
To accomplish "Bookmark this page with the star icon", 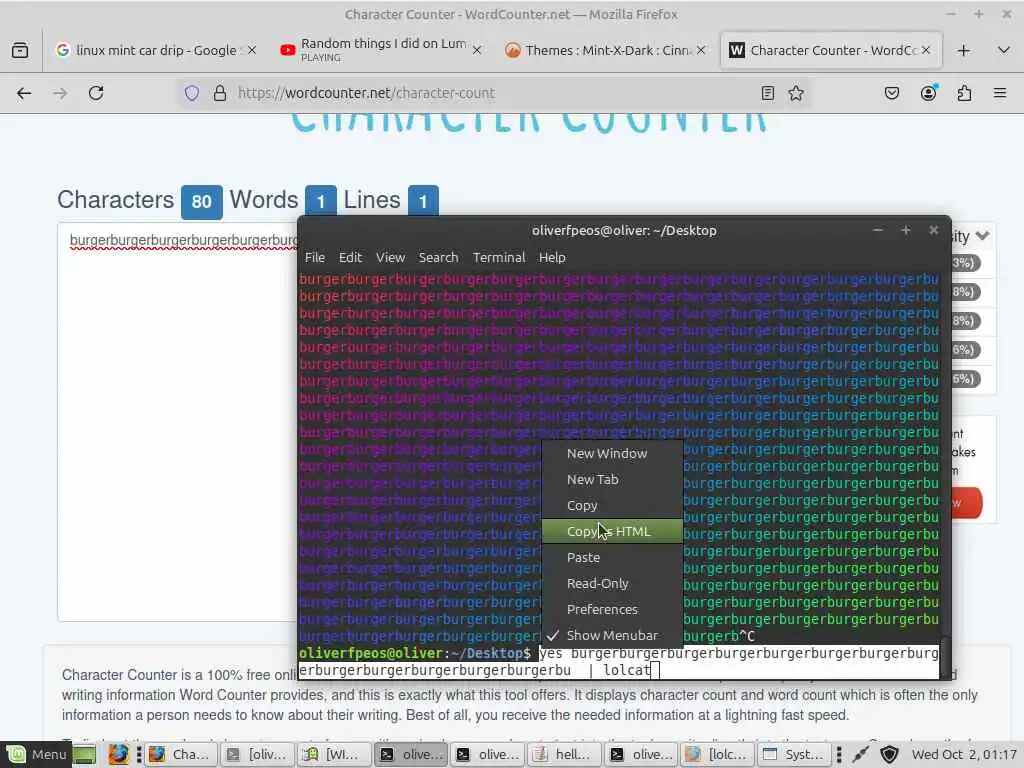I will pos(796,93).
